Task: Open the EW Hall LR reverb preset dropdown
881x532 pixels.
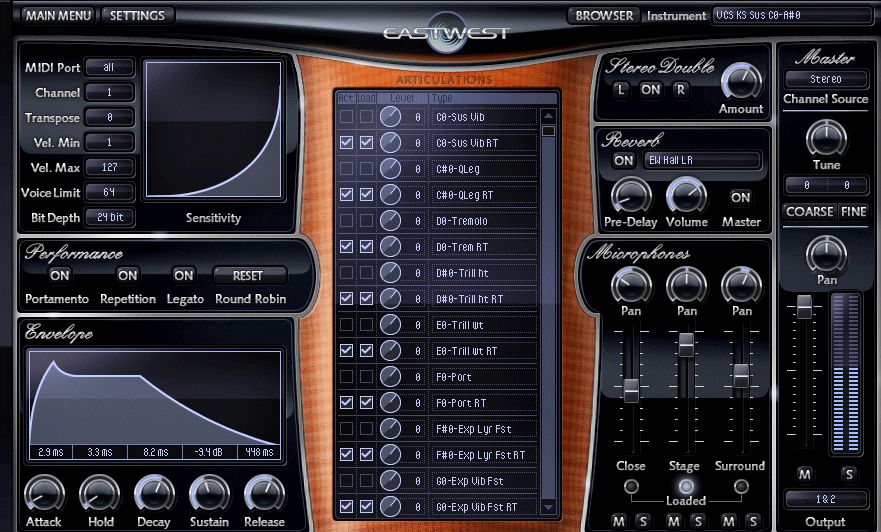Action: tap(702, 160)
